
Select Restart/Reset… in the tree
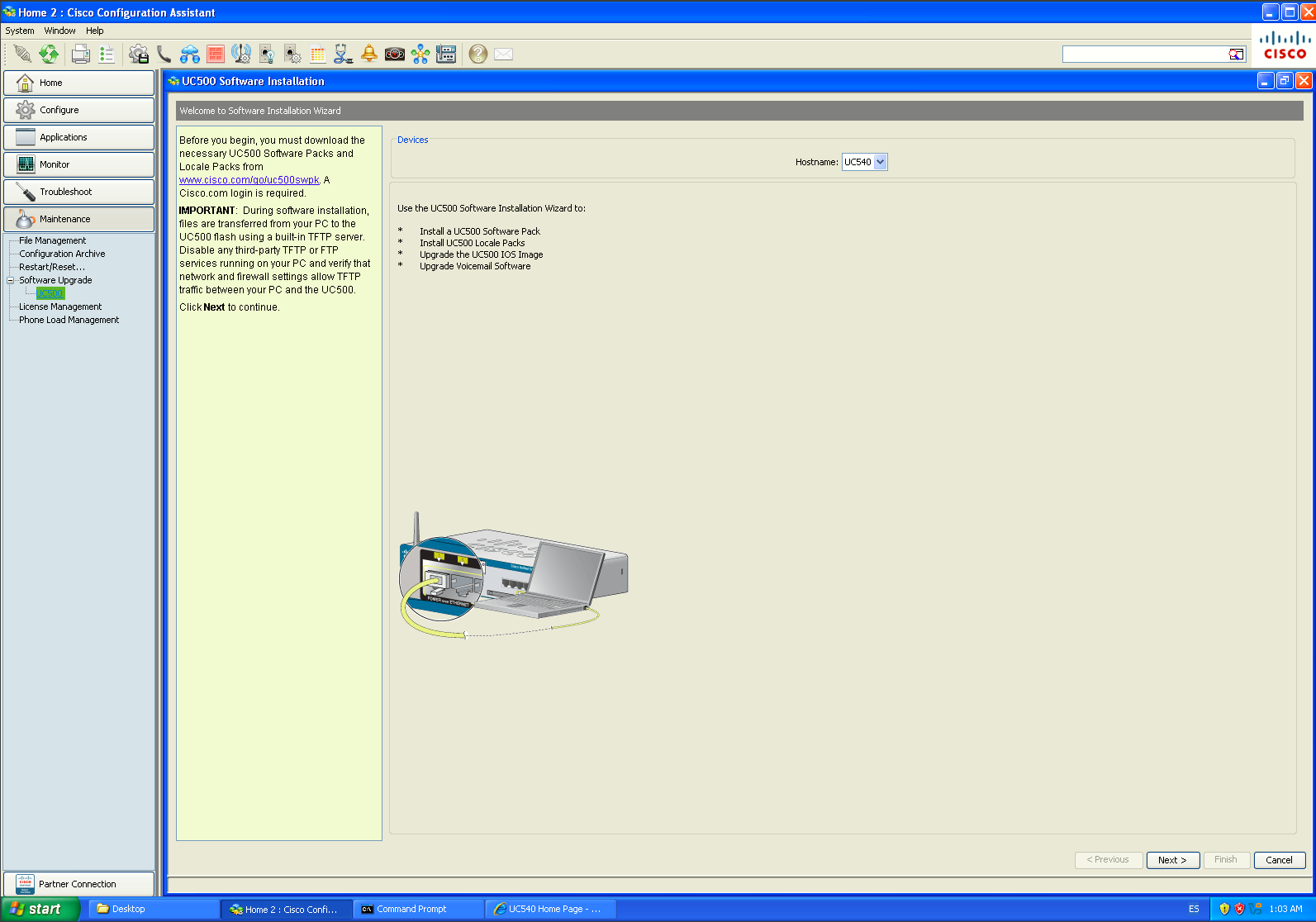pos(51,267)
